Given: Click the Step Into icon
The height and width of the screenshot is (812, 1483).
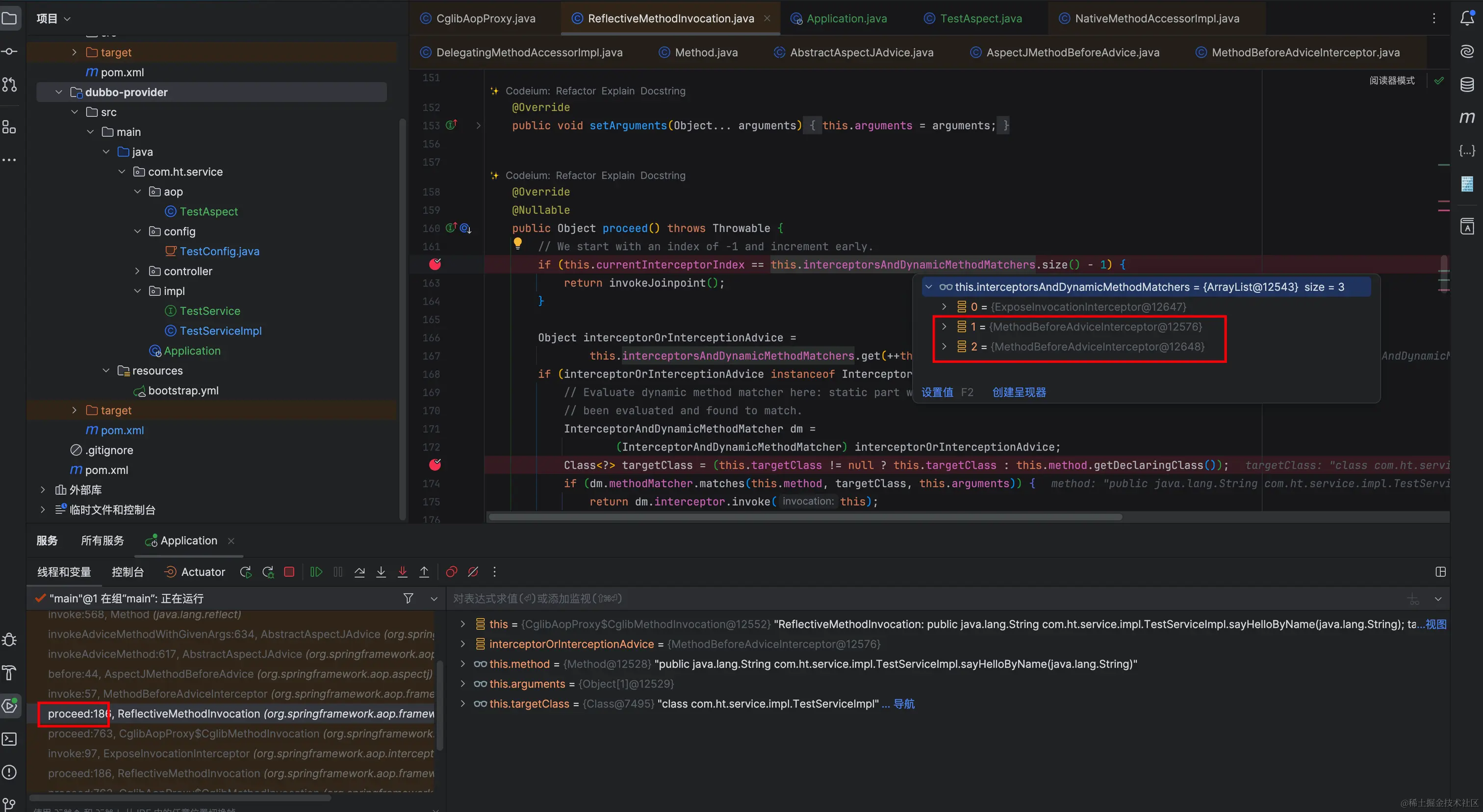Looking at the screenshot, I should coord(381,572).
